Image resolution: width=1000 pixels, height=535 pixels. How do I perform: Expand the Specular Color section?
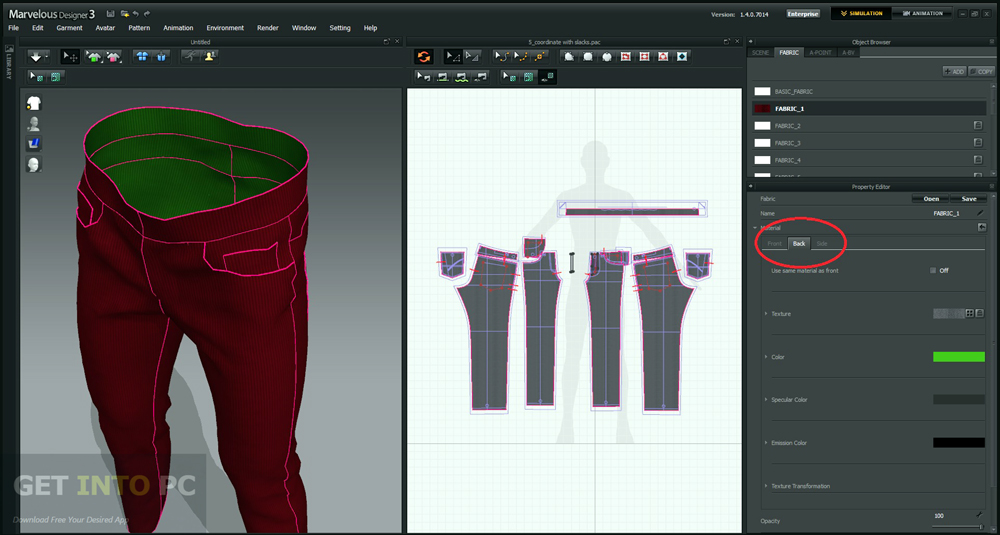766,400
